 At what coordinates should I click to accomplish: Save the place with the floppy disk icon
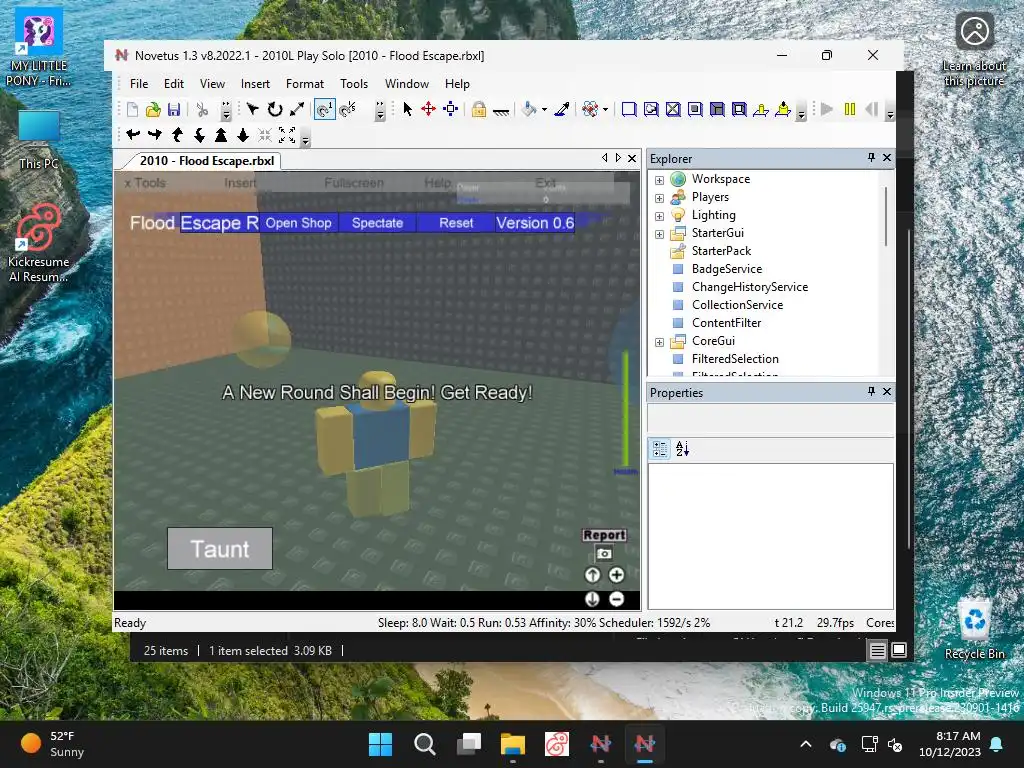[174, 110]
